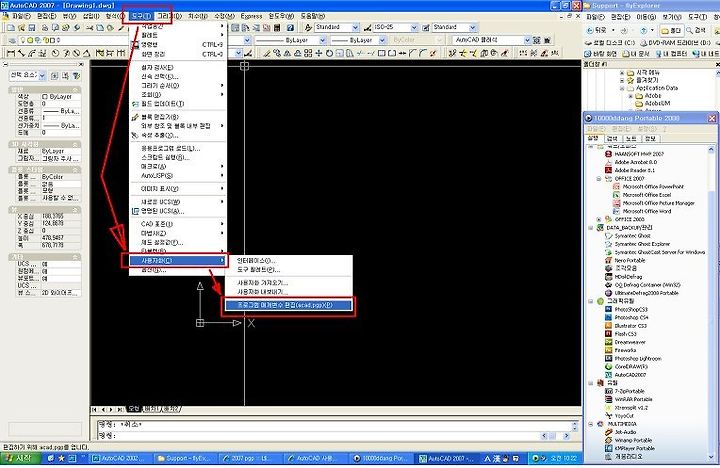The height and width of the screenshot is (468, 720).
Task: Click the 내 컴퓨터 link in Explorer links bar
Action: click(673, 53)
